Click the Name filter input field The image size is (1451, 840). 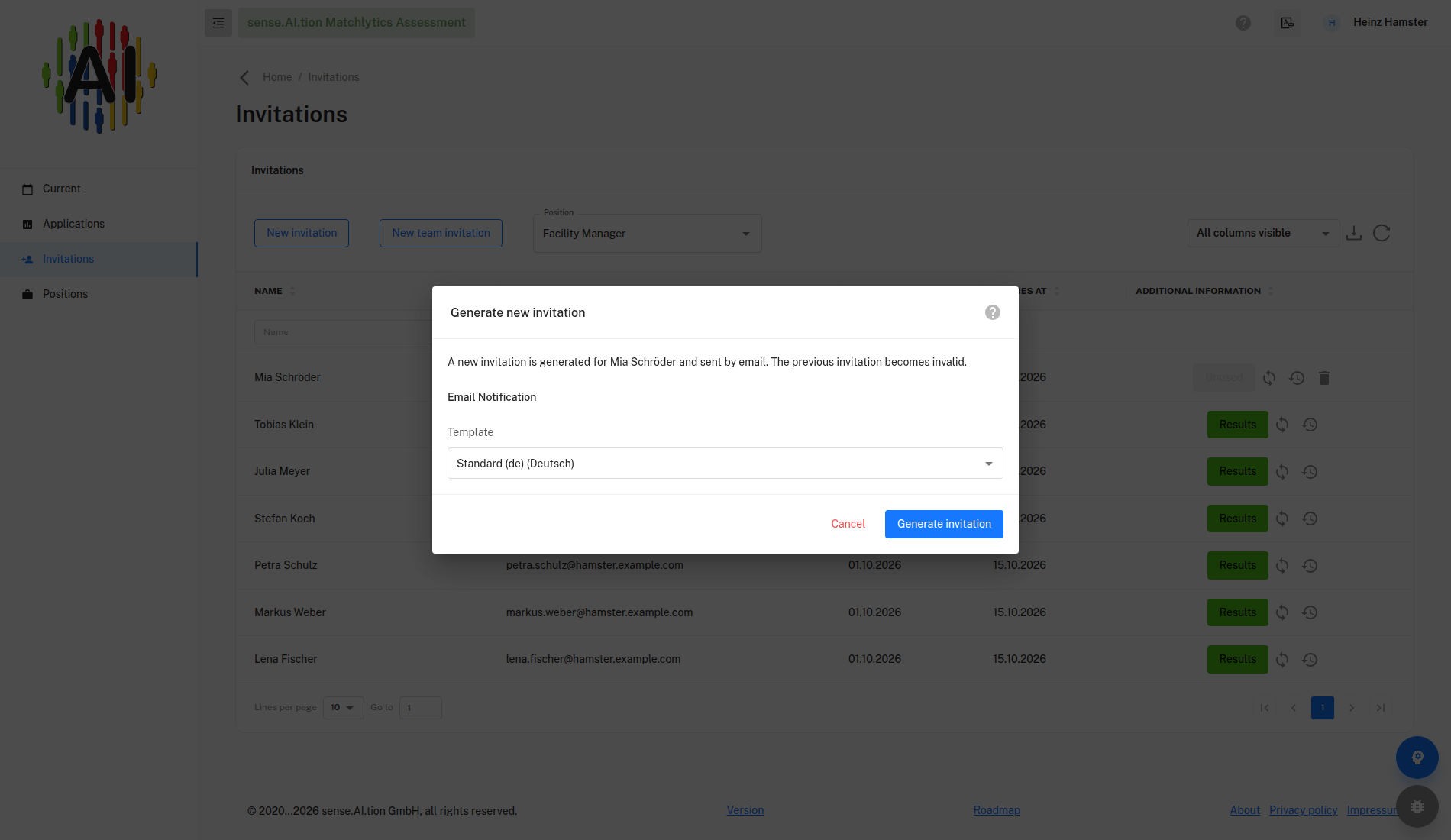point(344,332)
